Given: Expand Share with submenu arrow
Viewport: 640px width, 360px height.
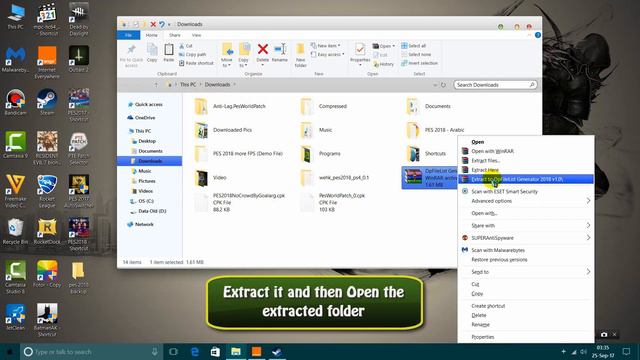Looking at the screenshot, I should pyautogui.click(x=588, y=225).
